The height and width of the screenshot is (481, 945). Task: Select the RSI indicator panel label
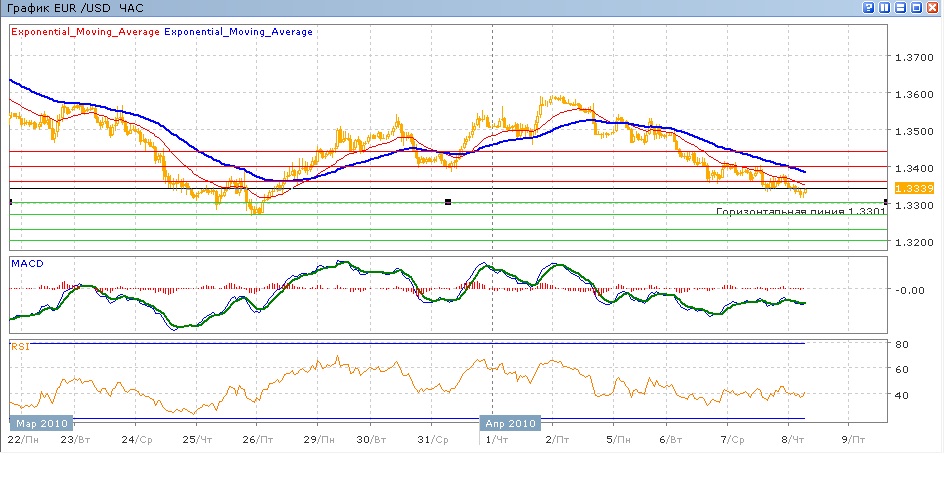pyautogui.click(x=19, y=347)
